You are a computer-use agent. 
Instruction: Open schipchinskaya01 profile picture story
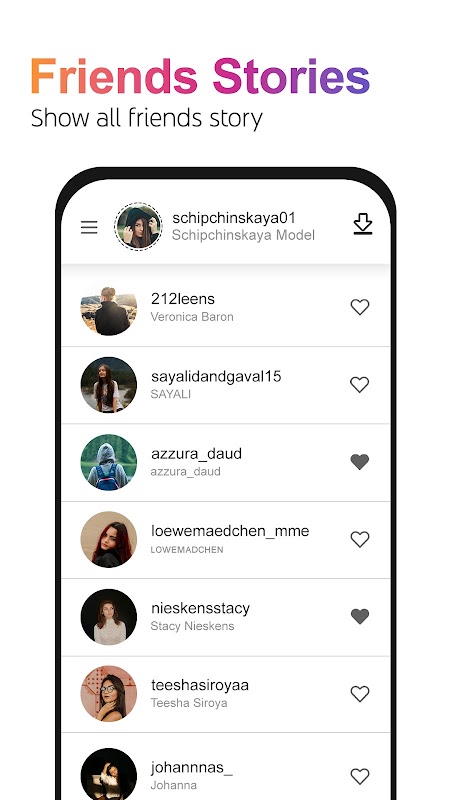click(138, 227)
